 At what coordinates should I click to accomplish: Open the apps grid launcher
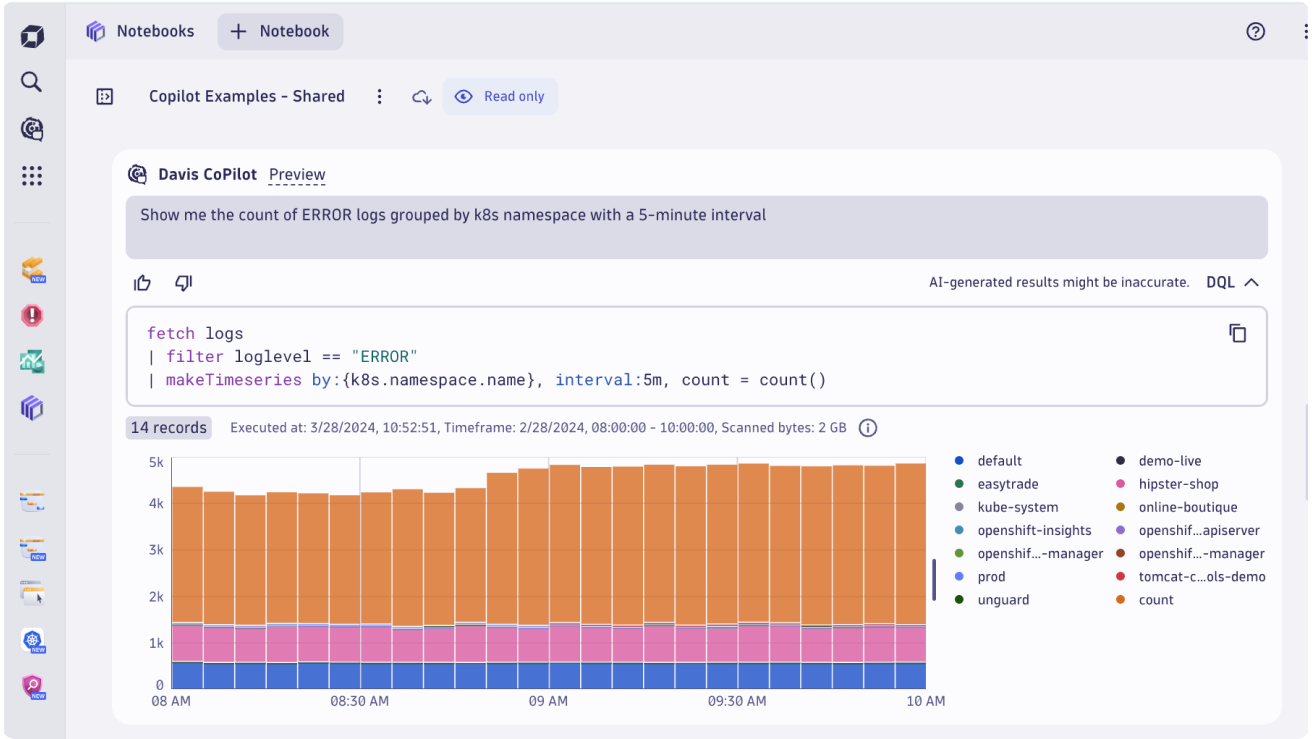(32, 176)
